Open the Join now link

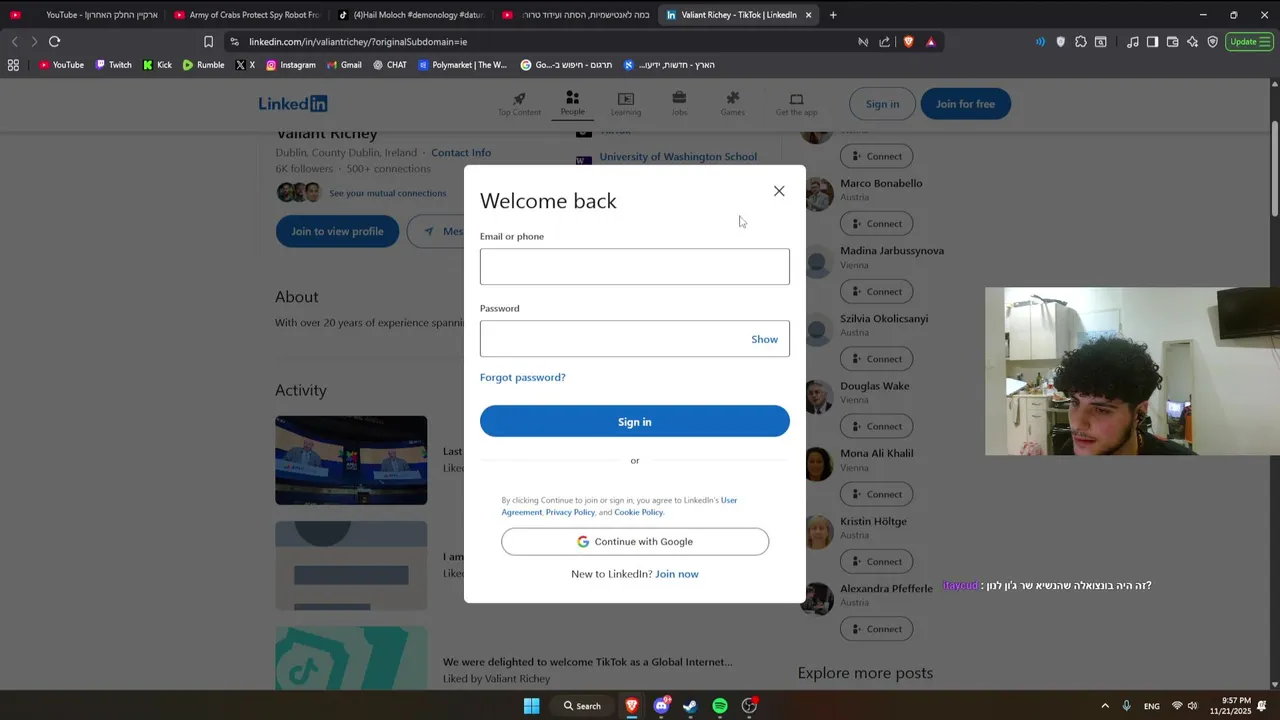677,574
